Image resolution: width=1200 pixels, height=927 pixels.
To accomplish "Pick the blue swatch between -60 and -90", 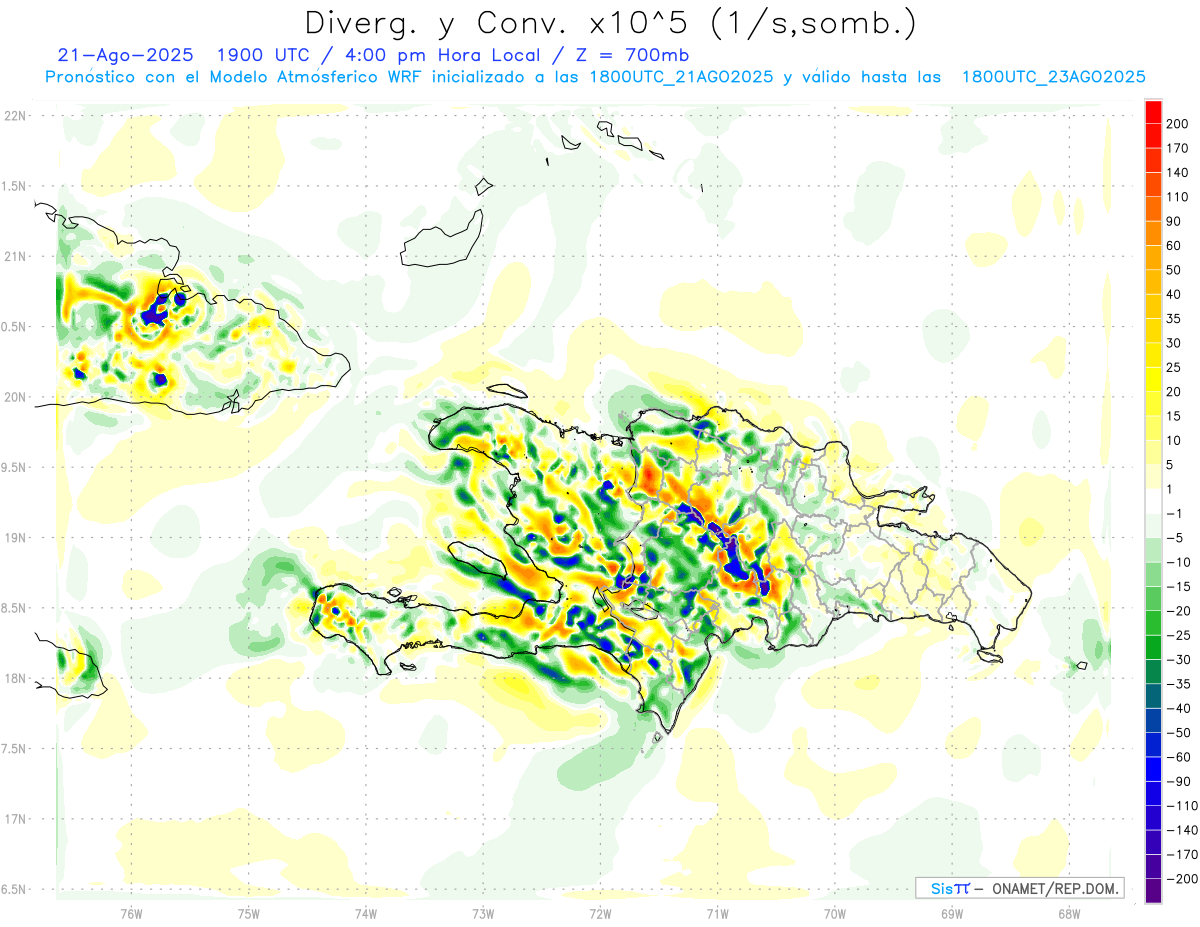I will click(x=1153, y=769).
